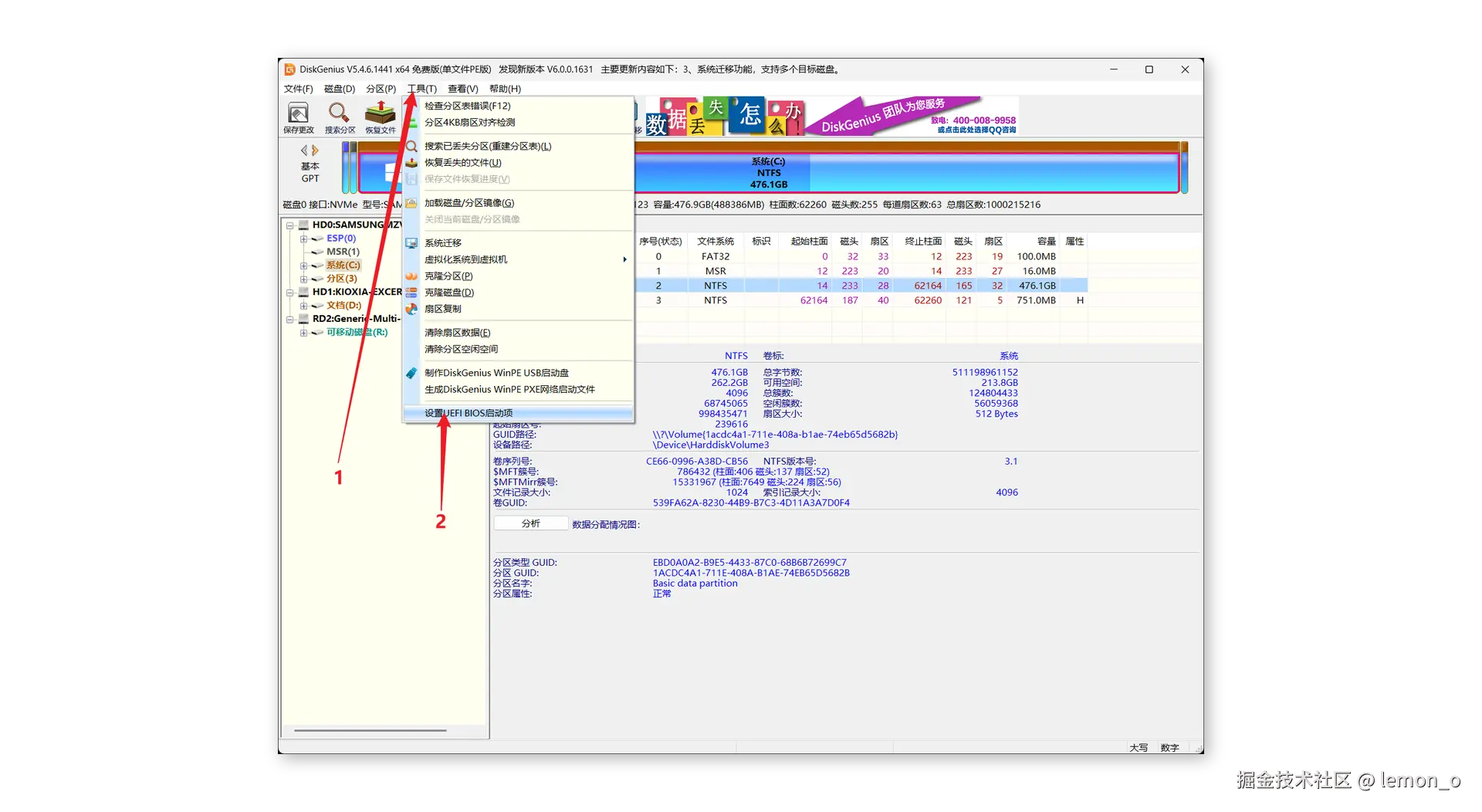1482x812 pixels.
Task: Collapse the HD0:SAMSUNG disk tree node
Action: pyautogui.click(x=290, y=225)
